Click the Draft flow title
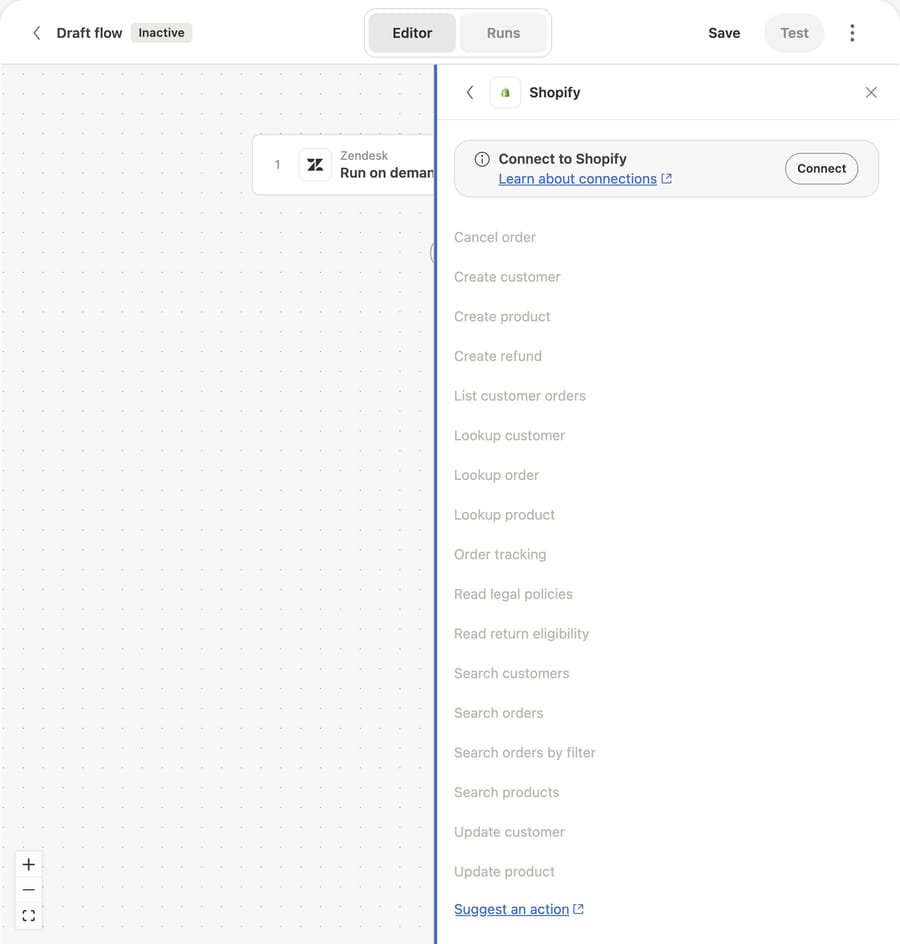The image size is (900, 944). pyautogui.click(x=89, y=33)
